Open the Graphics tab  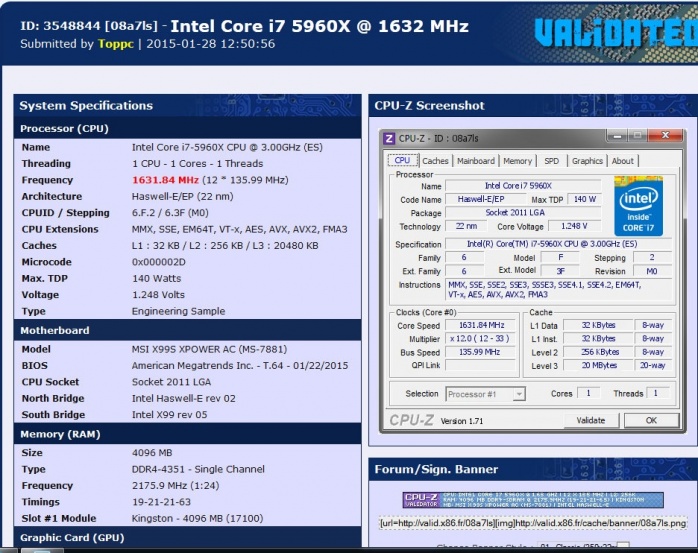[x=587, y=161]
